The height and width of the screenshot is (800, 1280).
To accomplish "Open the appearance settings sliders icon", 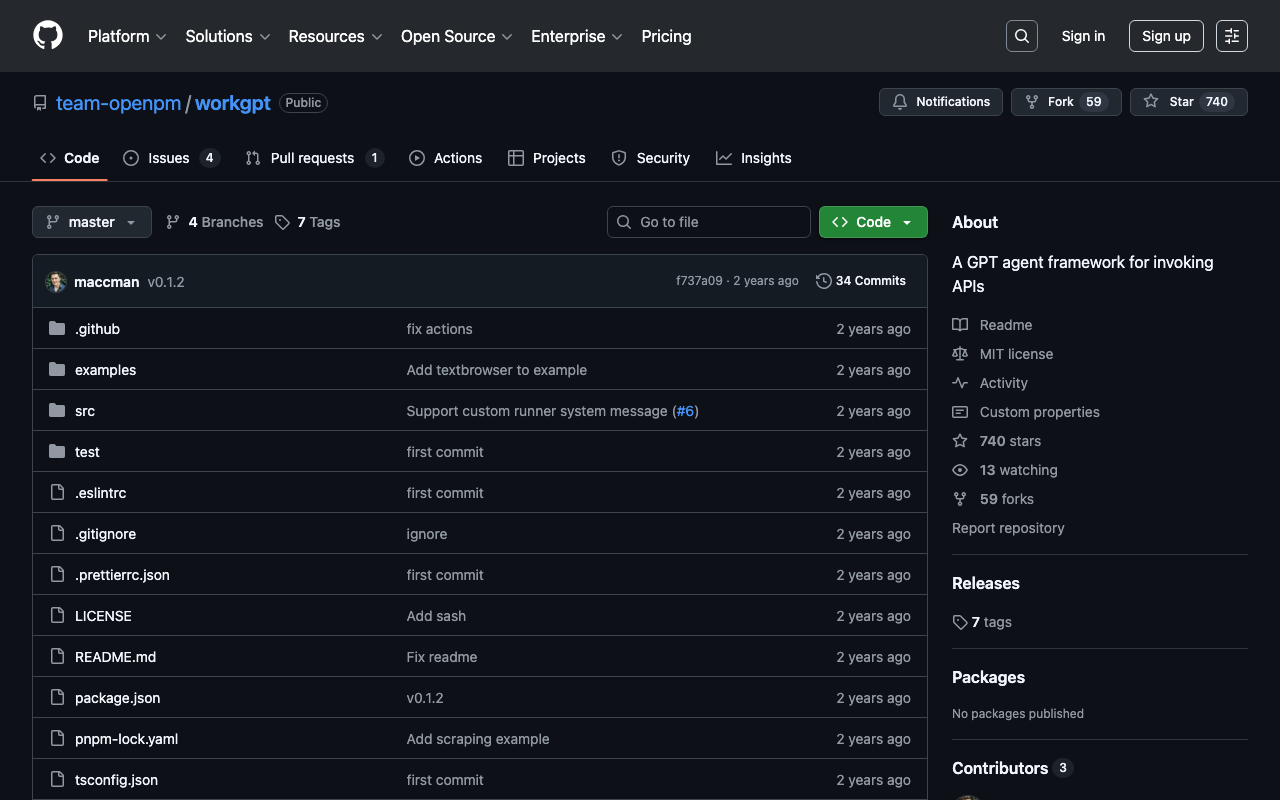I will point(1231,36).
